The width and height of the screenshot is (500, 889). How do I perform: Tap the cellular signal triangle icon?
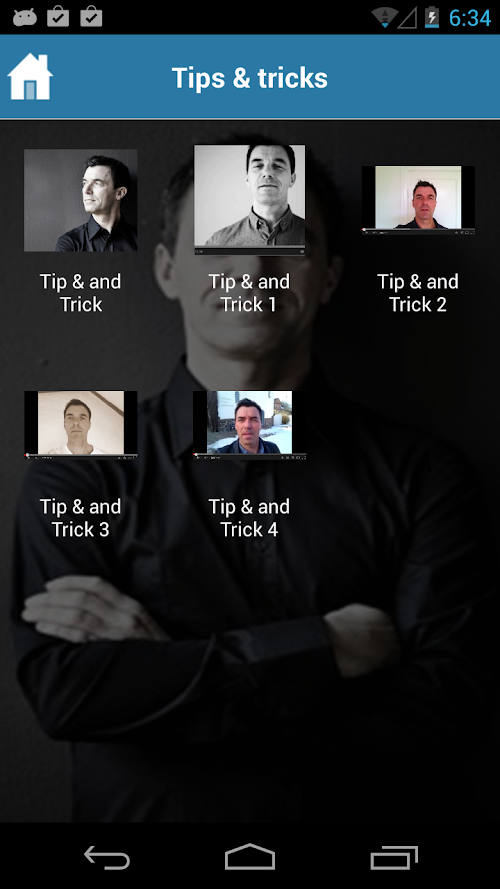coord(407,18)
